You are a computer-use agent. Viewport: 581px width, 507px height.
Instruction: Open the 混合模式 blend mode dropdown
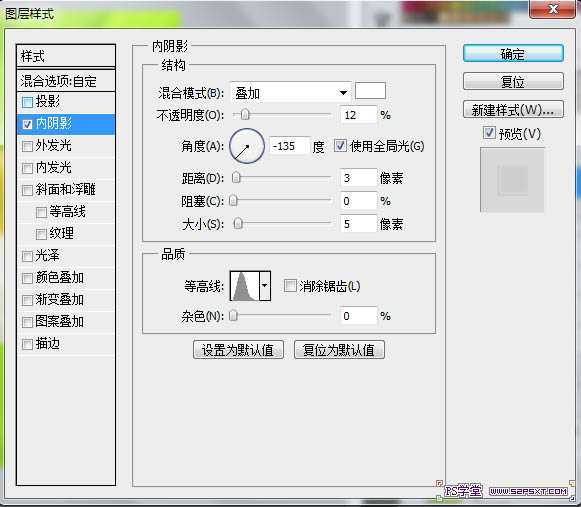pos(290,92)
